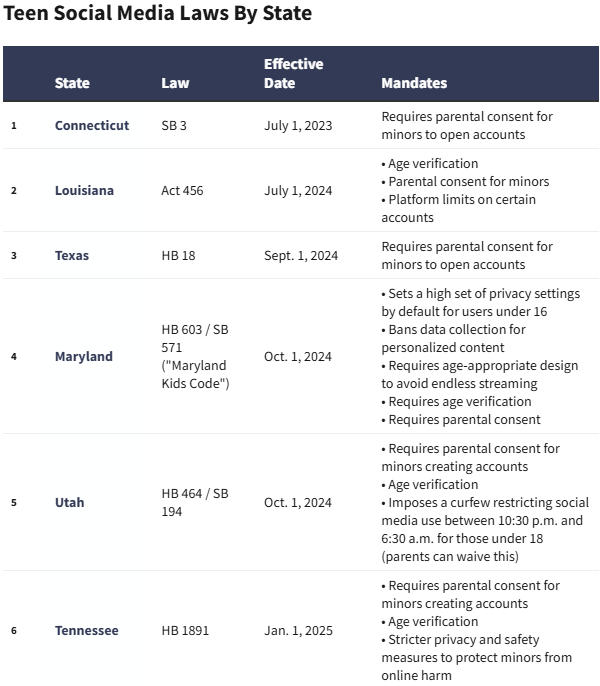Select the Maryland state name
600x686 pixels.
tap(84, 356)
